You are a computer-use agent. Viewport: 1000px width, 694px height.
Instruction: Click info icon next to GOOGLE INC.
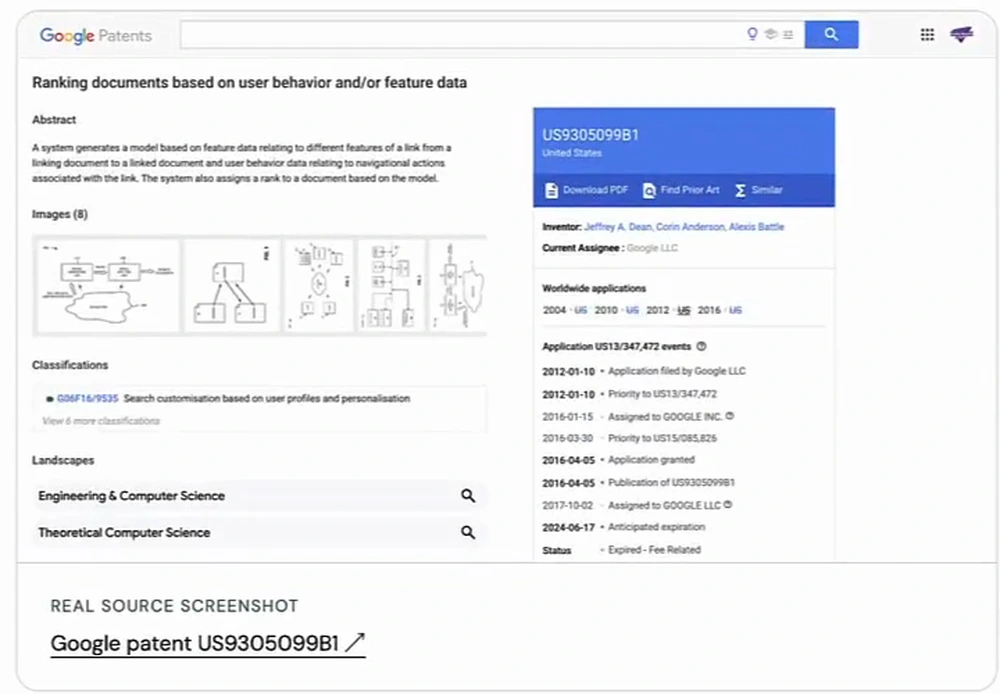point(730,416)
